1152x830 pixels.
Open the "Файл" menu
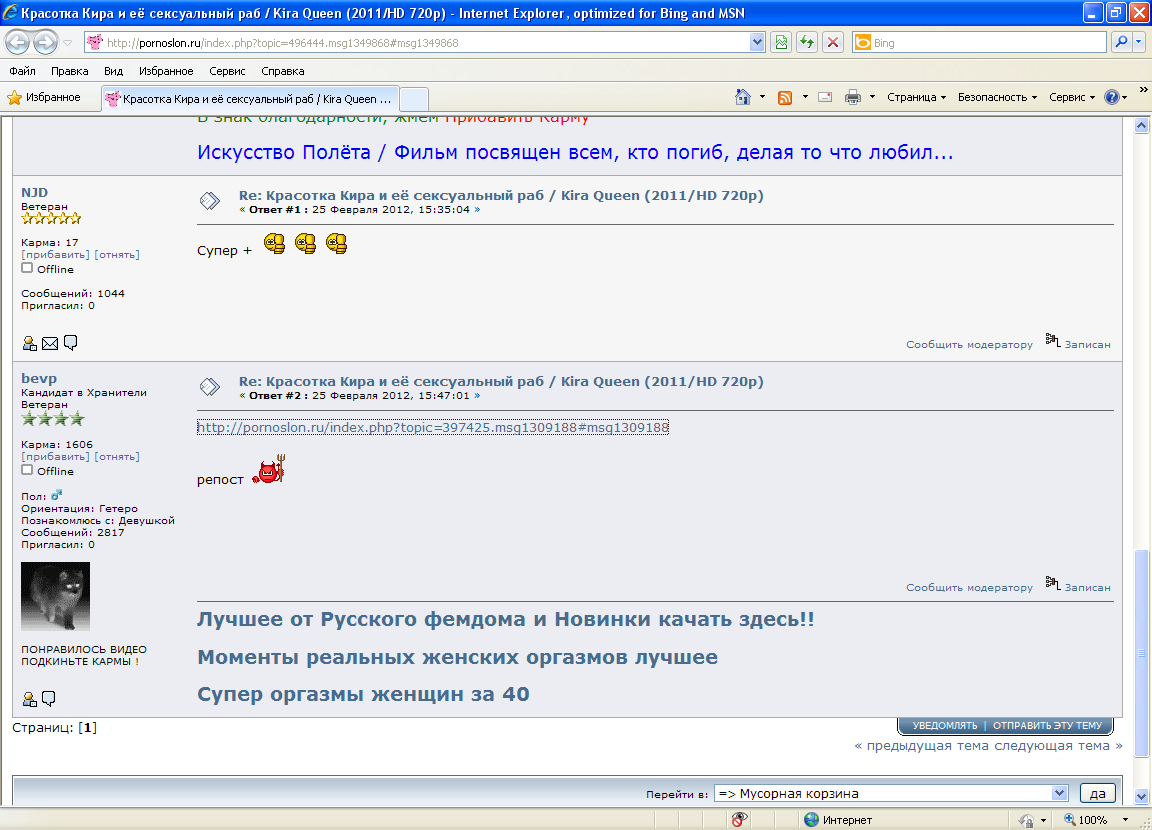[x=22, y=71]
